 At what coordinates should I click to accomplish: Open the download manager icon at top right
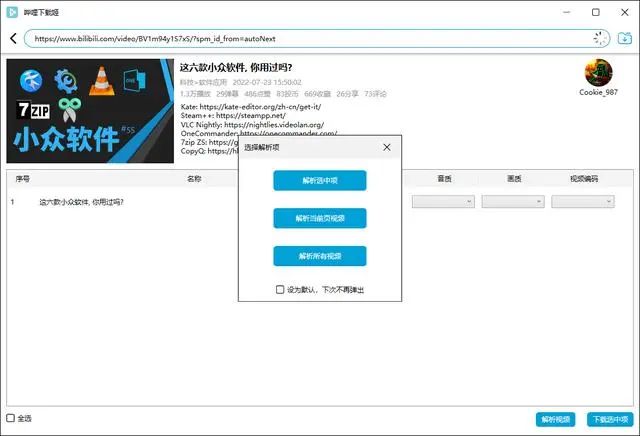click(x=624, y=38)
